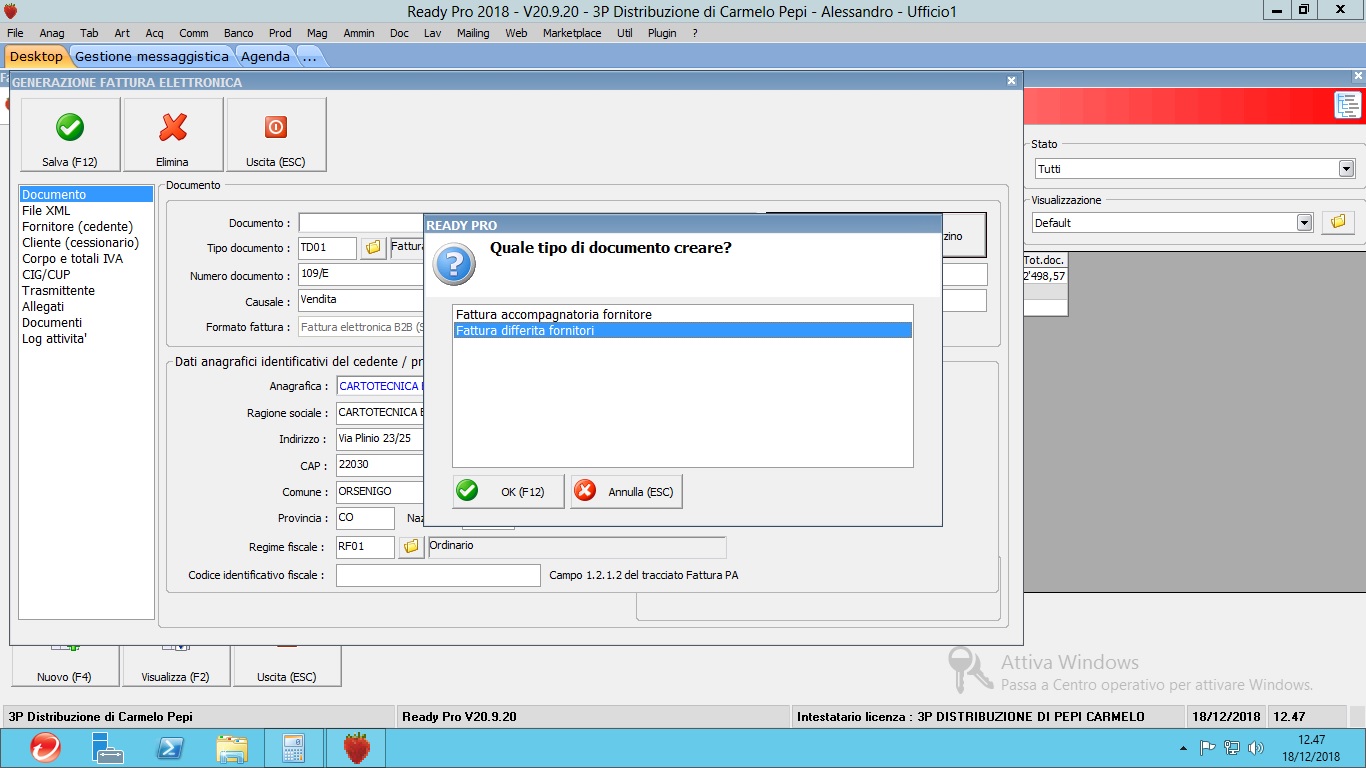This screenshot has height=768, width=1366.
Task: Click the Comune field showing ORSENIGO
Action: point(380,492)
